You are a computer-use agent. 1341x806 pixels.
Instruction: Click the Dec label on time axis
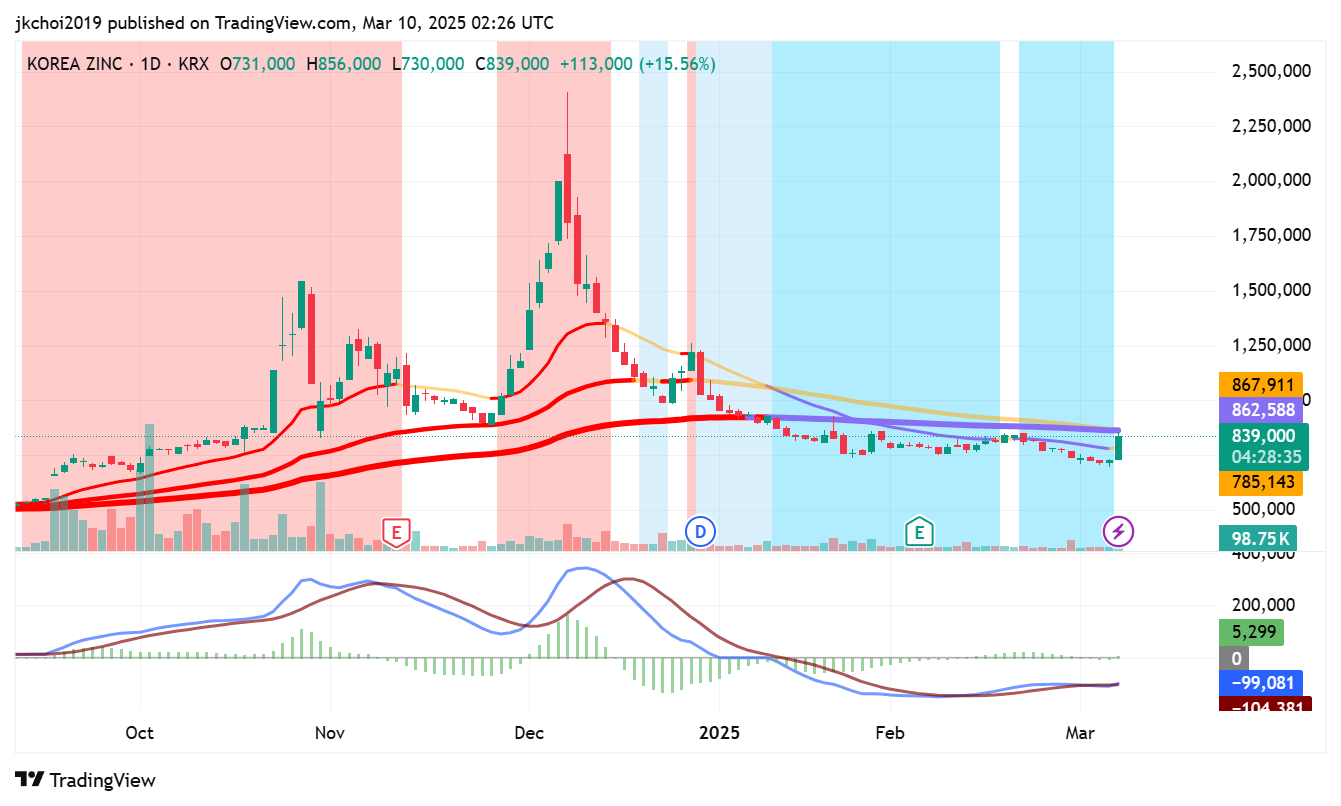(529, 733)
